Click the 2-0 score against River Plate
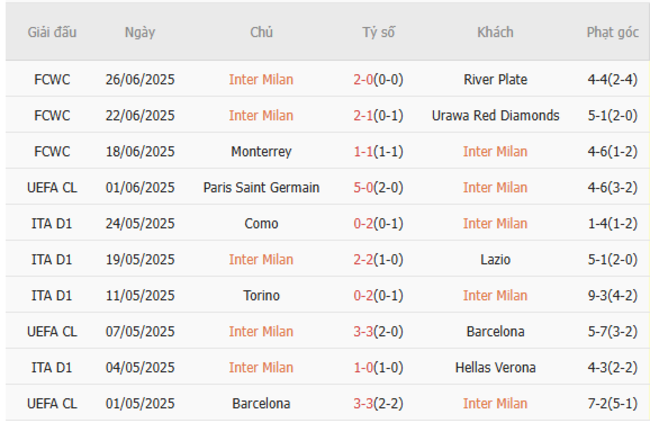Image resolution: width=650 pixels, height=423 pixels. pyautogui.click(x=364, y=79)
